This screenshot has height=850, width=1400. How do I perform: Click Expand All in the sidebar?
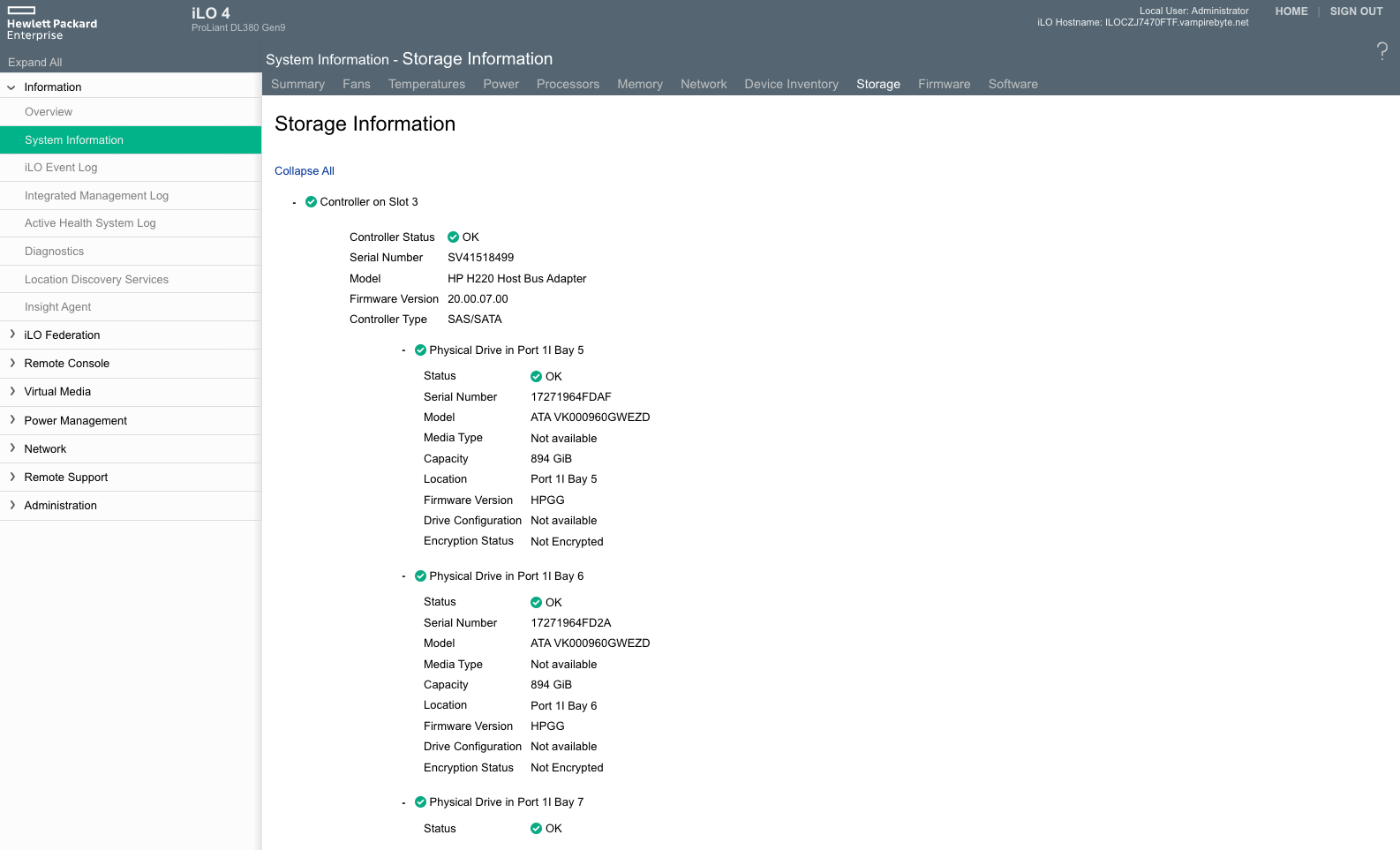35,63
